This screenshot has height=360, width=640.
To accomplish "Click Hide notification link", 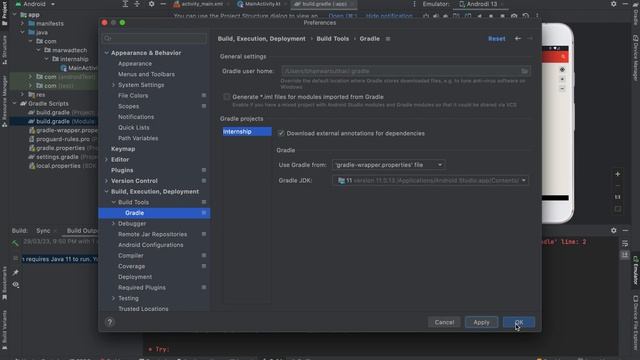I will [x=389, y=16].
